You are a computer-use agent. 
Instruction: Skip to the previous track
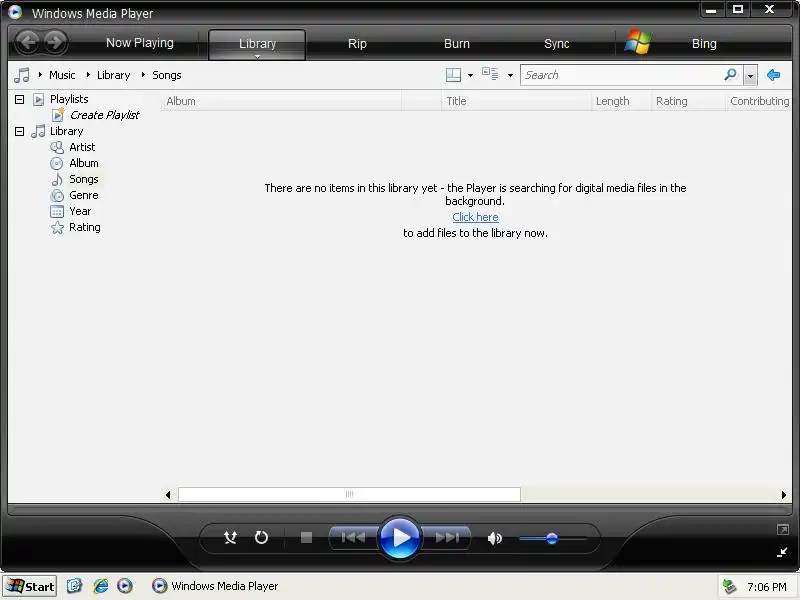(353, 537)
